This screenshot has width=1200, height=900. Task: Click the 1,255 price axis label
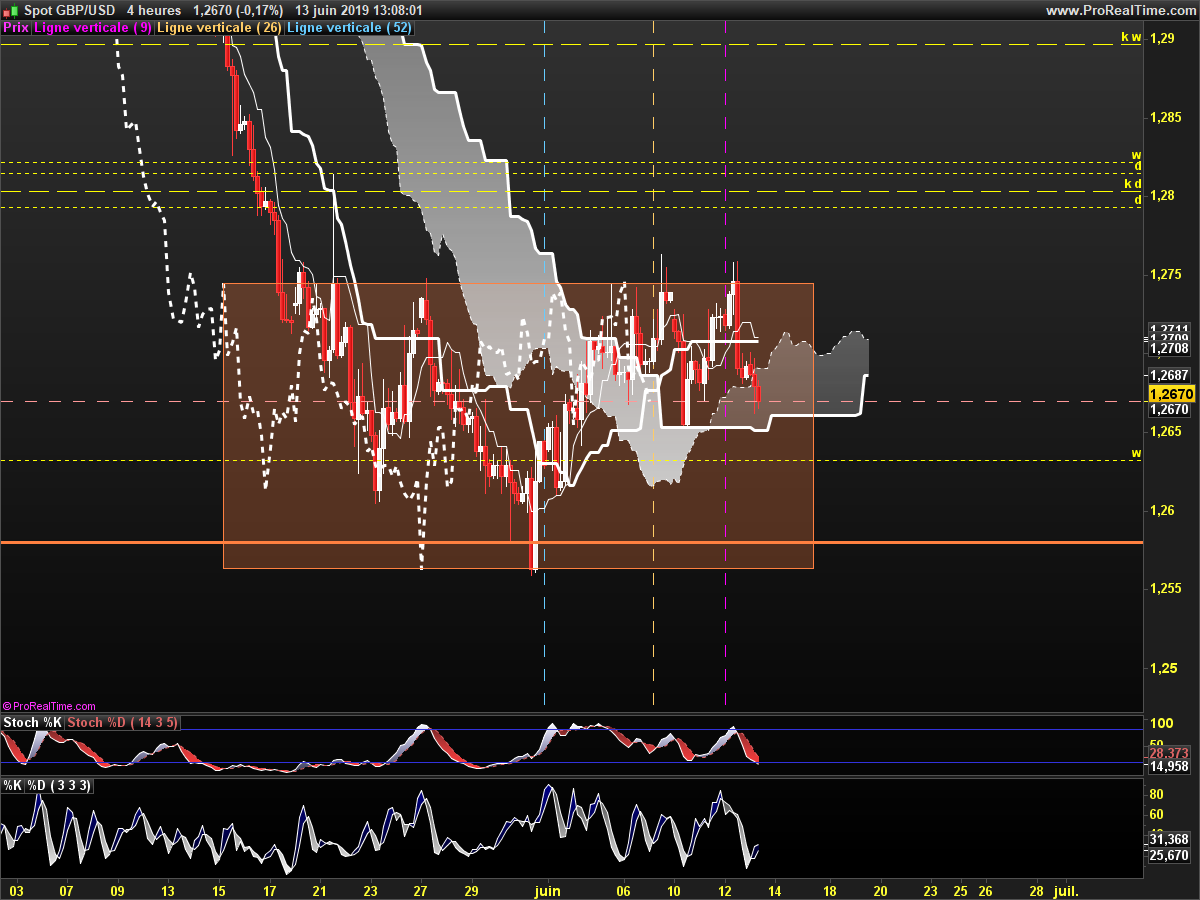[1165, 589]
